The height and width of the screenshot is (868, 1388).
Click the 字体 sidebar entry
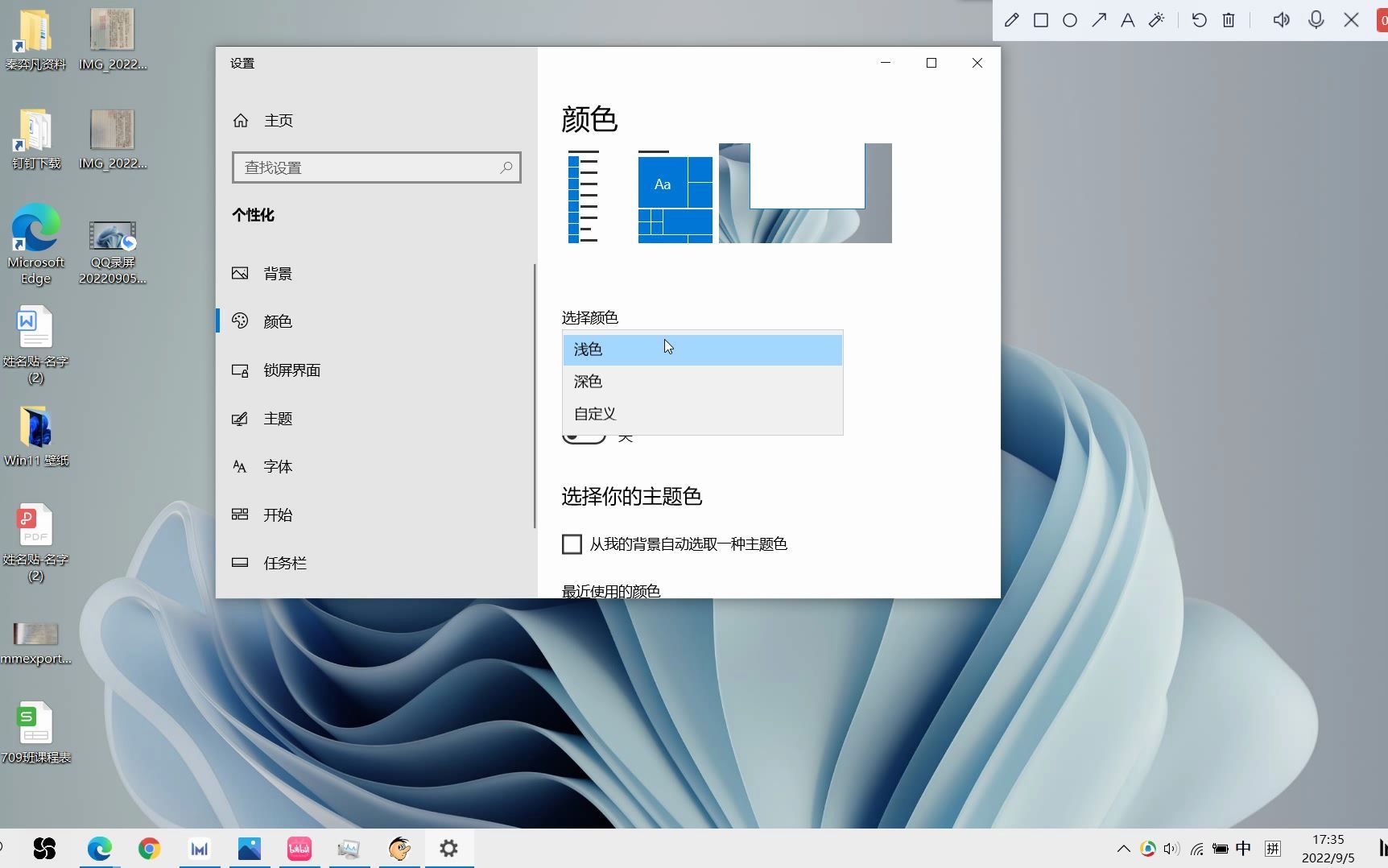(x=277, y=466)
